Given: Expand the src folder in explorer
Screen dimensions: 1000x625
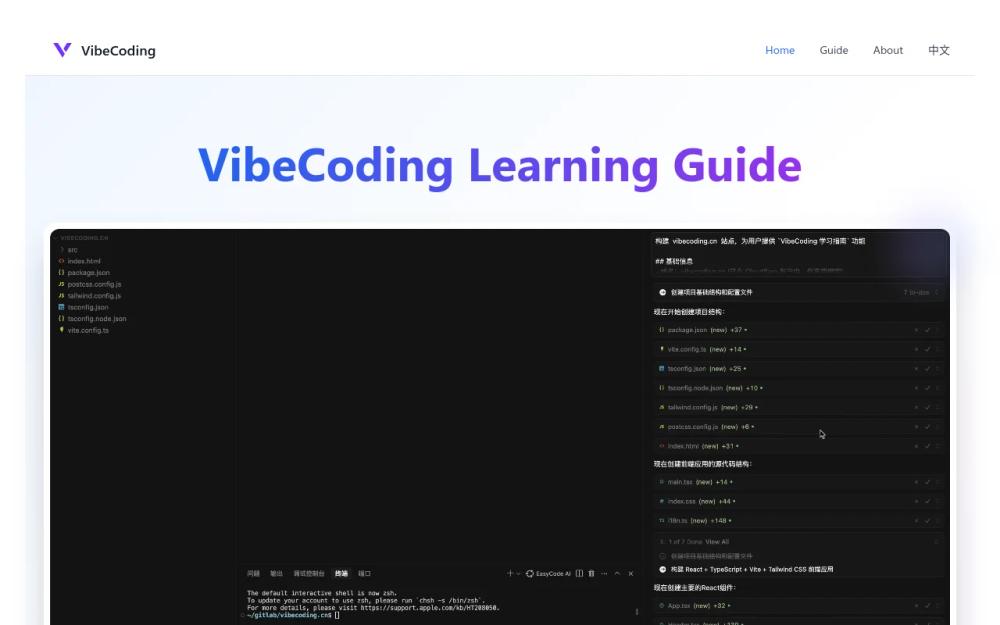Looking at the screenshot, I should click(x=69, y=249).
